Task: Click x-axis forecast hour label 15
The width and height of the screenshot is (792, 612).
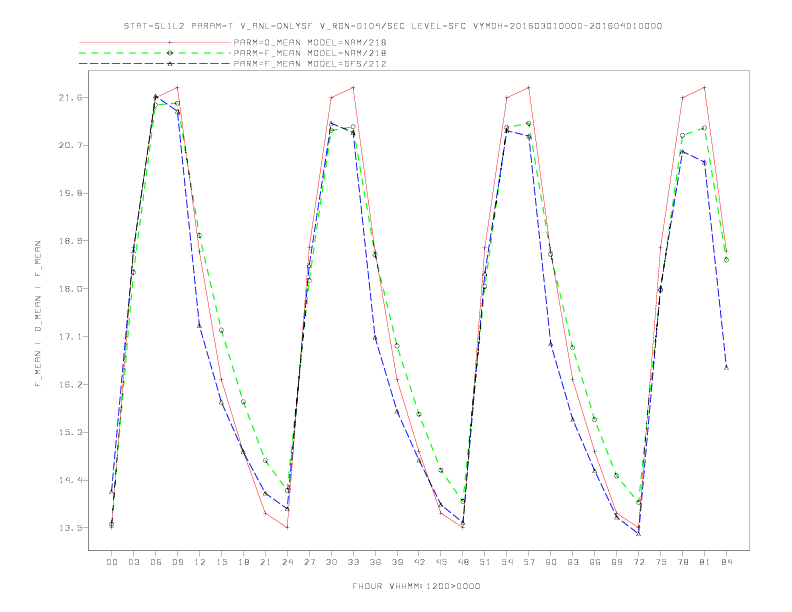Action: tap(222, 562)
